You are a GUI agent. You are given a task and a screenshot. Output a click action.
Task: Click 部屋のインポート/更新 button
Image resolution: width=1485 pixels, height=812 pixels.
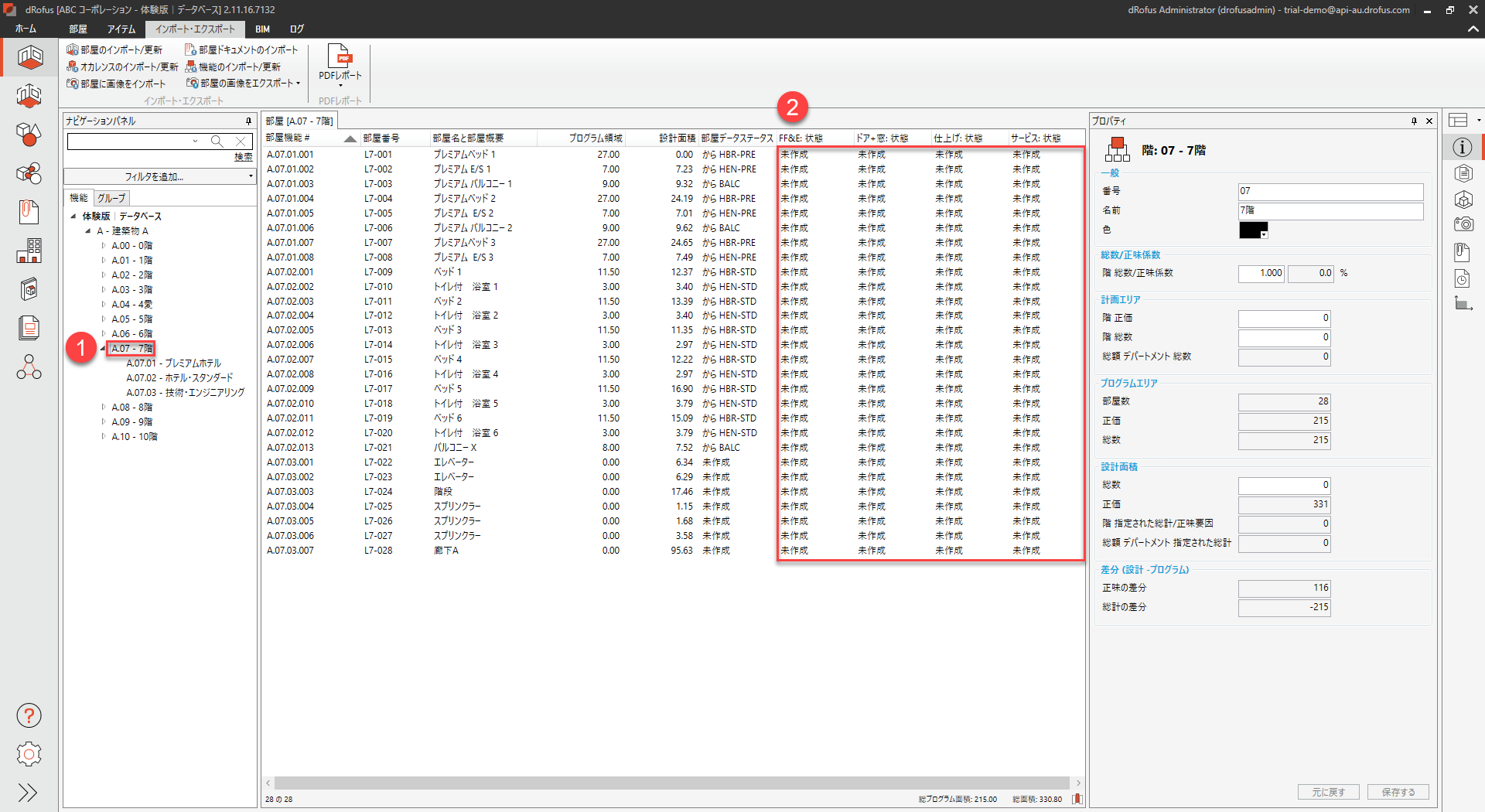click(114, 49)
